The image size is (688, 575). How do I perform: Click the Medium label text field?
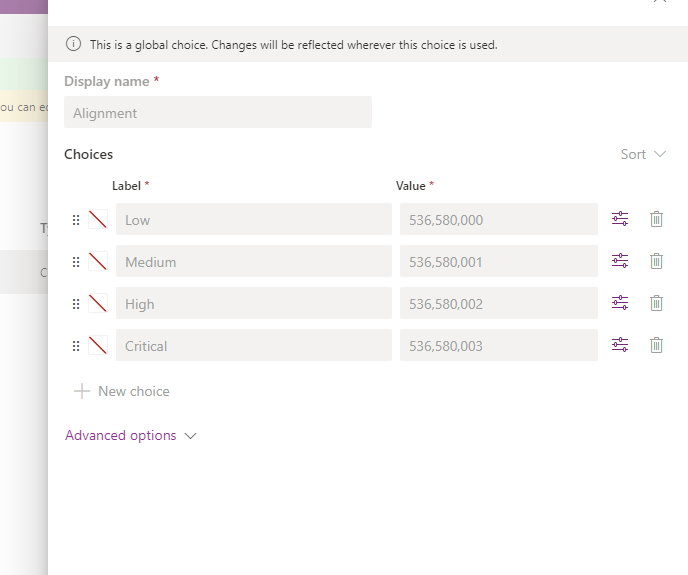tap(253, 262)
